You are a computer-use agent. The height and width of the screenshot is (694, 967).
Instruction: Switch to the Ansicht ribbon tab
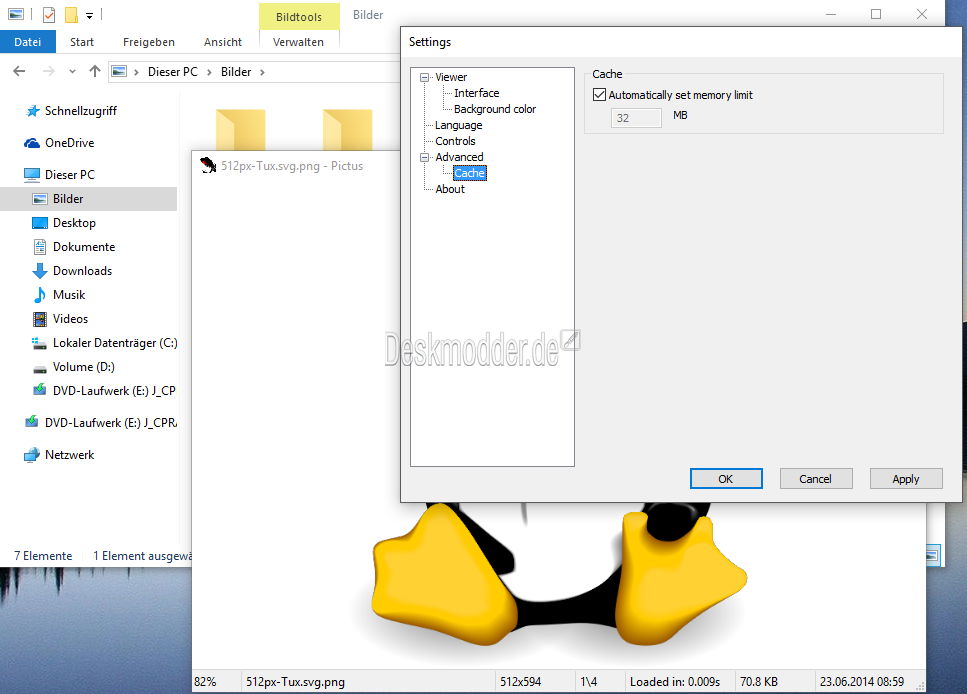[x=223, y=42]
